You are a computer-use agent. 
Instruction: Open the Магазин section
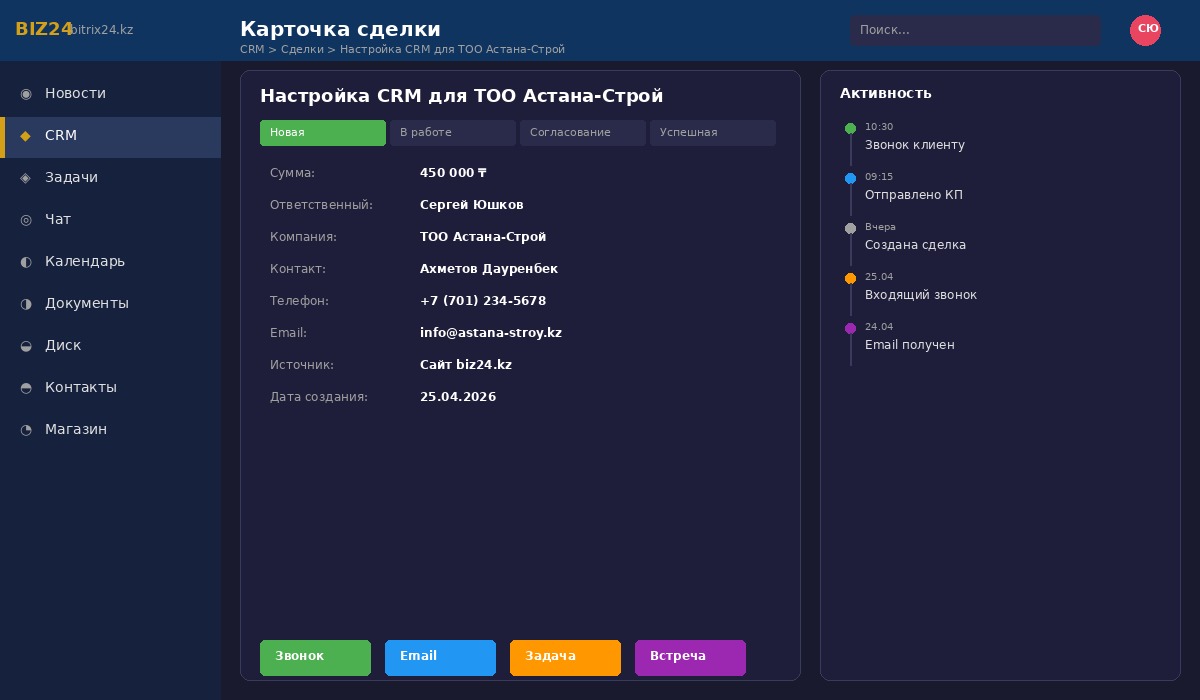click(76, 429)
